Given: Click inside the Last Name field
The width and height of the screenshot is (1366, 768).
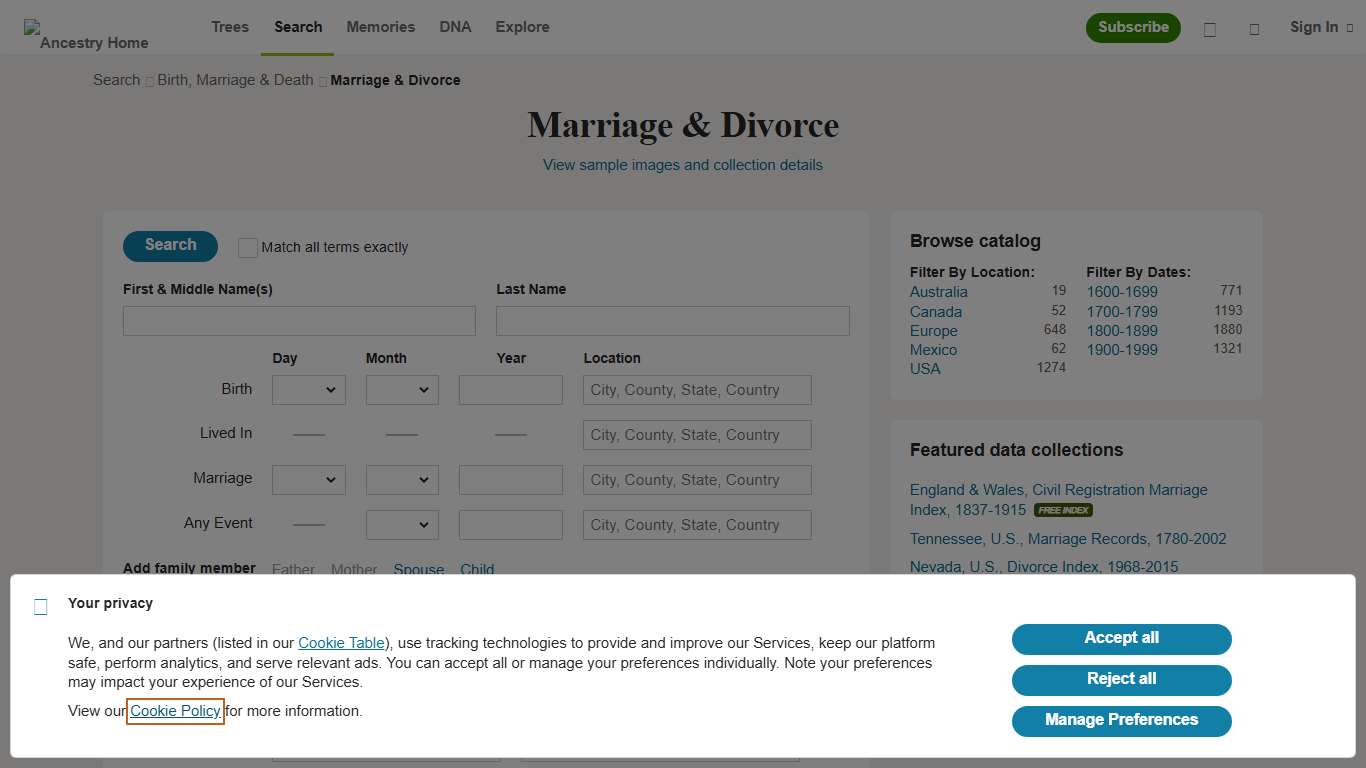Looking at the screenshot, I should [x=672, y=320].
